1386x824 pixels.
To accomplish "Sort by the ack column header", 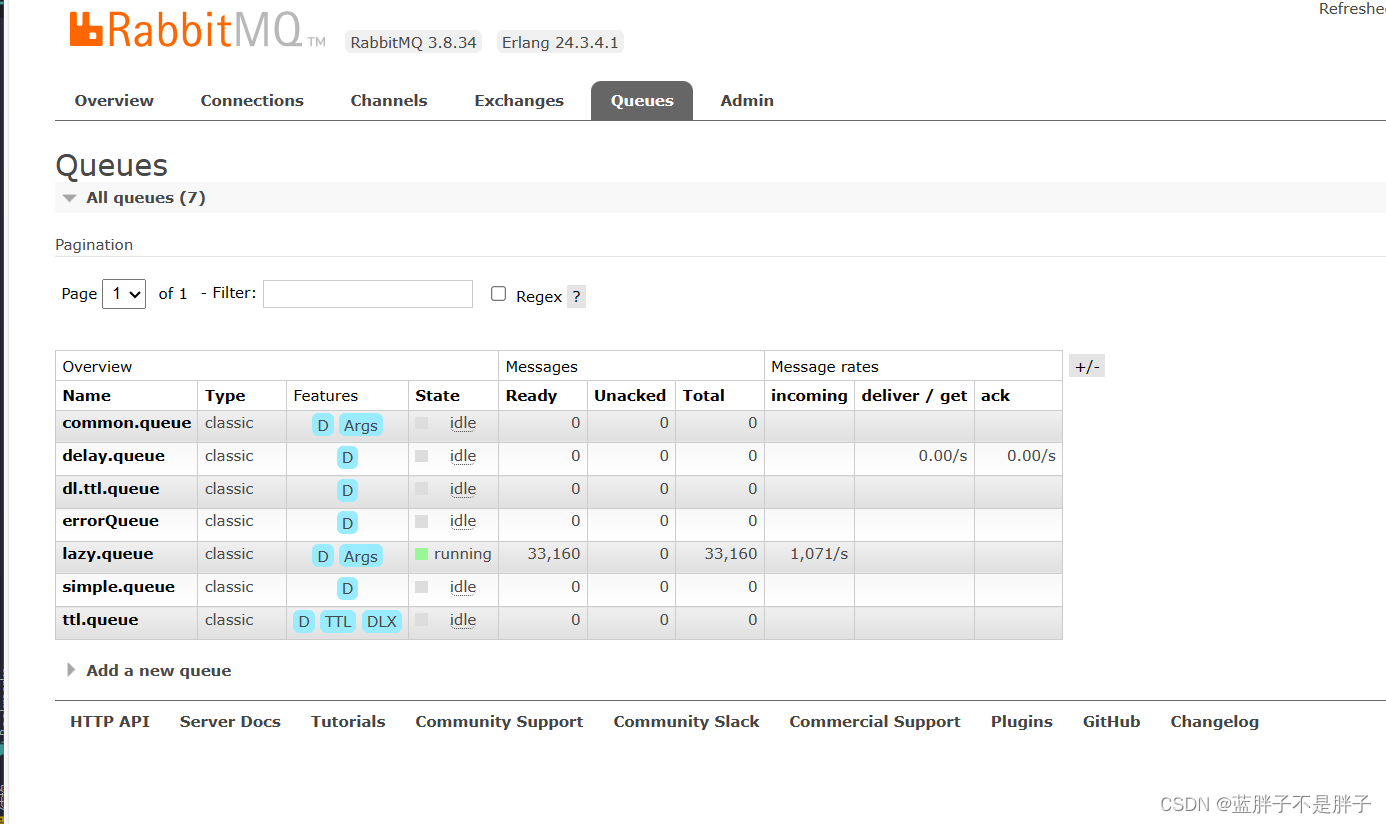I will [995, 395].
